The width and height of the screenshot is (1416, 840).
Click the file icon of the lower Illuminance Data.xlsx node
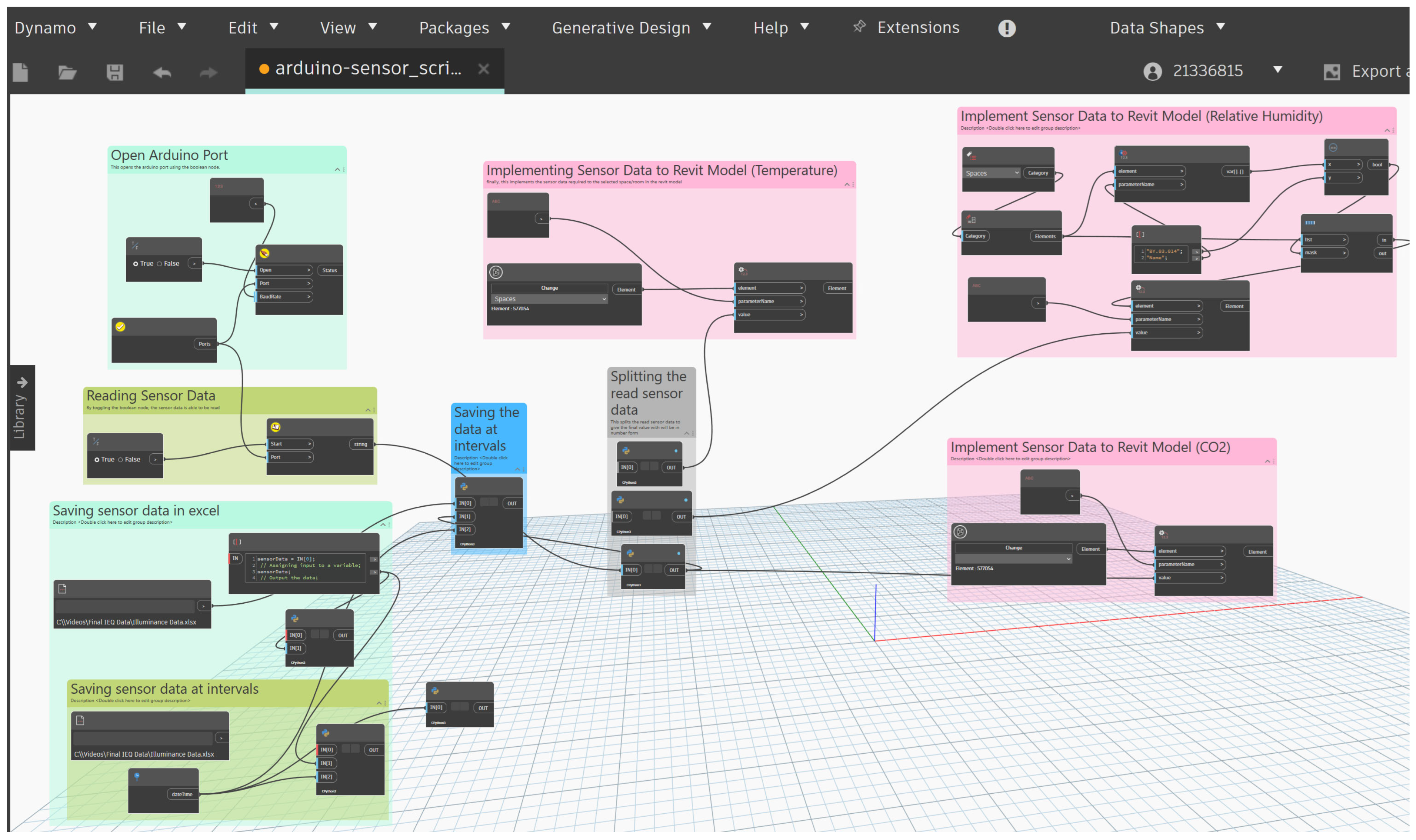click(x=80, y=721)
